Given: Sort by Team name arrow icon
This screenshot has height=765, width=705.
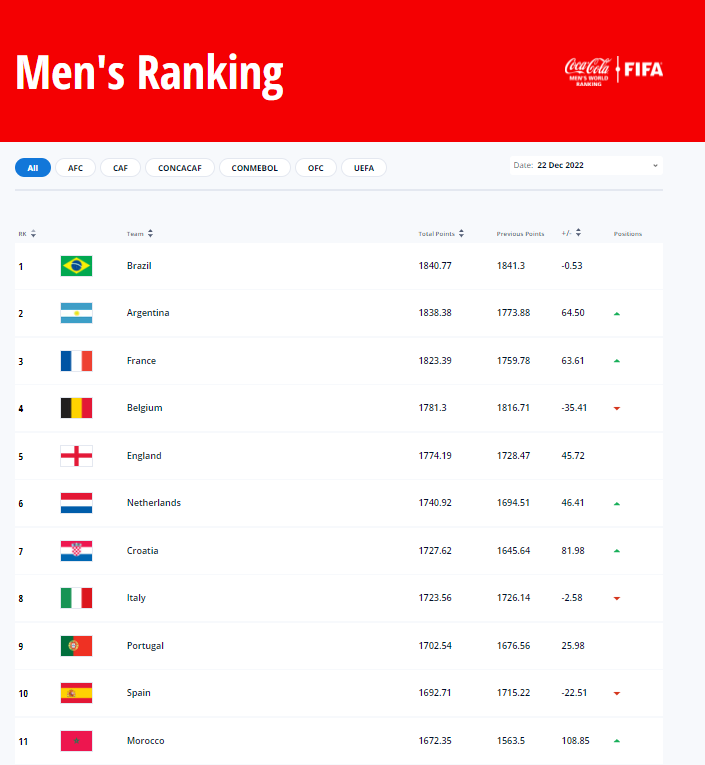Looking at the screenshot, I should pos(151,234).
